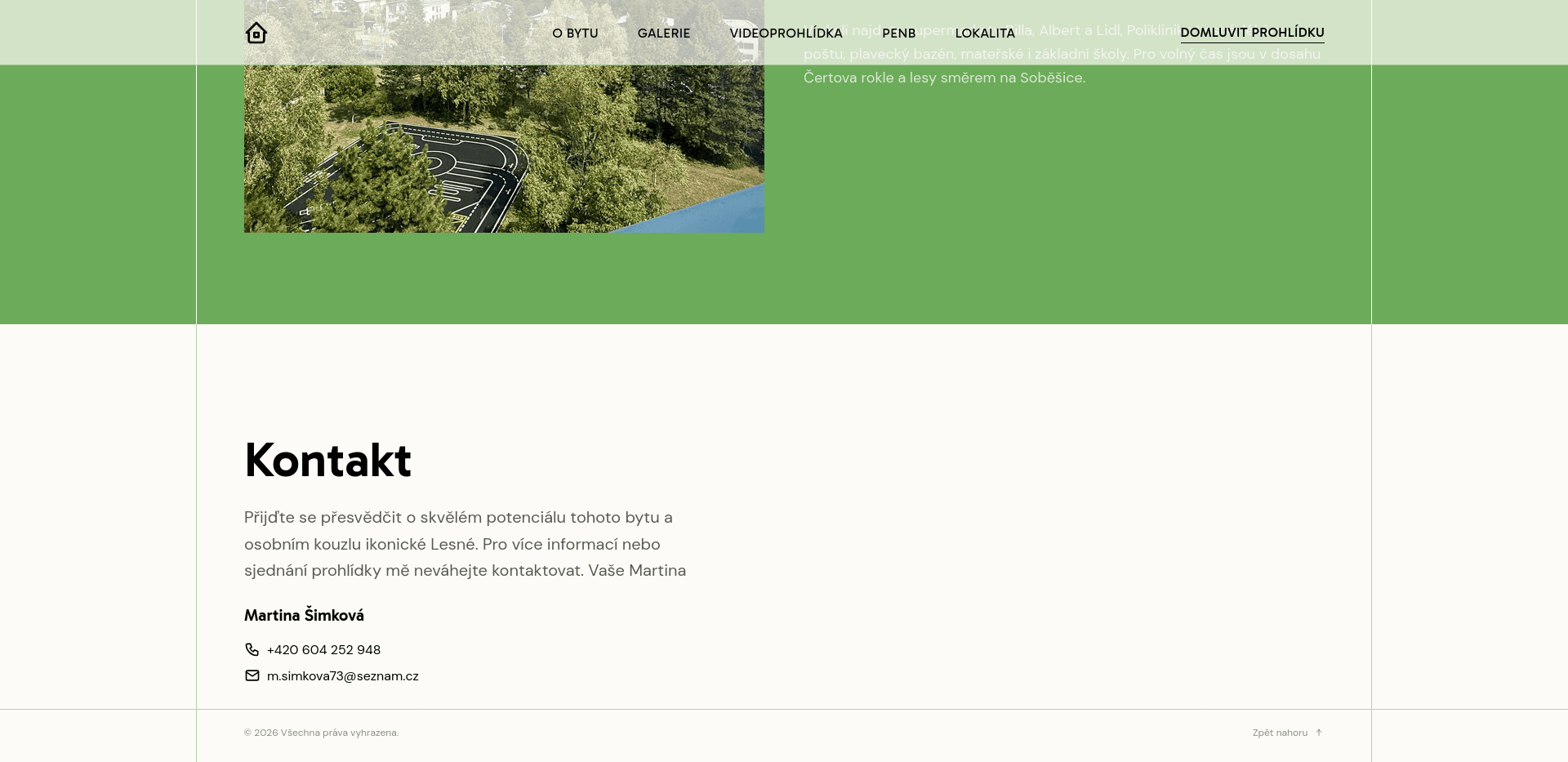Go to the GALERIE section

pos(664,33)
